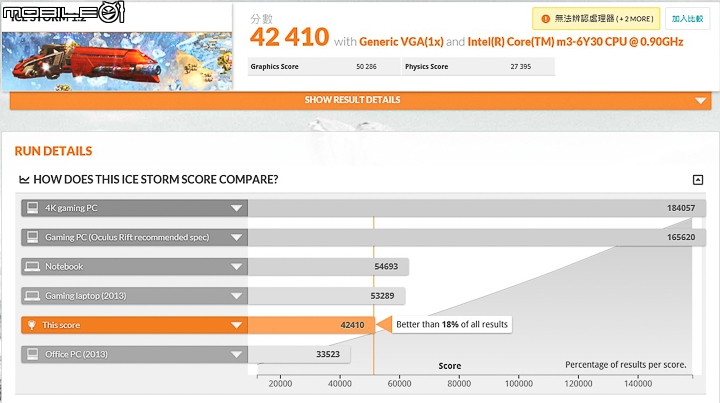Click the Percentage of results per score text

[625, 364]
